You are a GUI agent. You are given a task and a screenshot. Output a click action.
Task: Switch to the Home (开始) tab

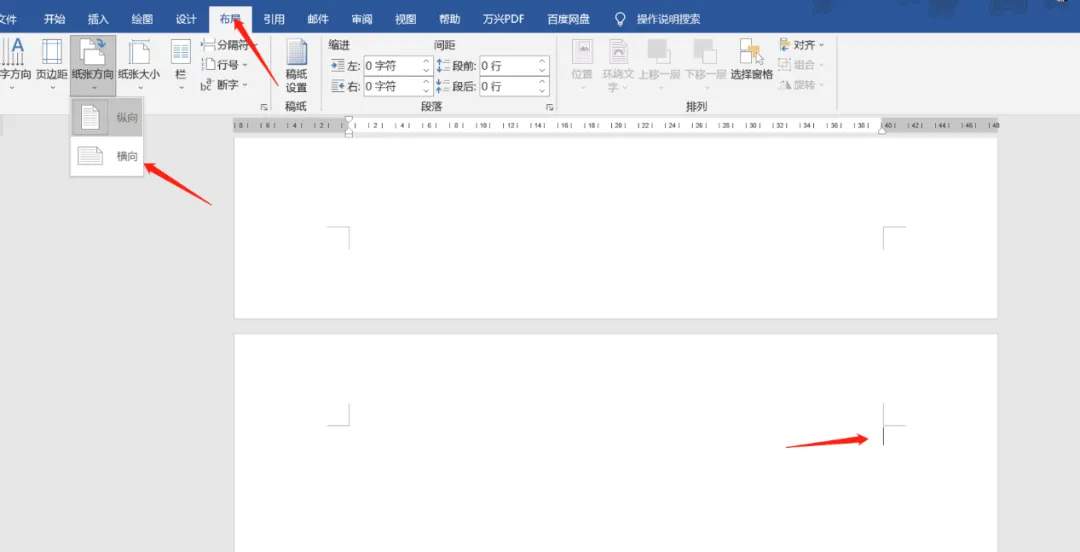pos(54,19)
